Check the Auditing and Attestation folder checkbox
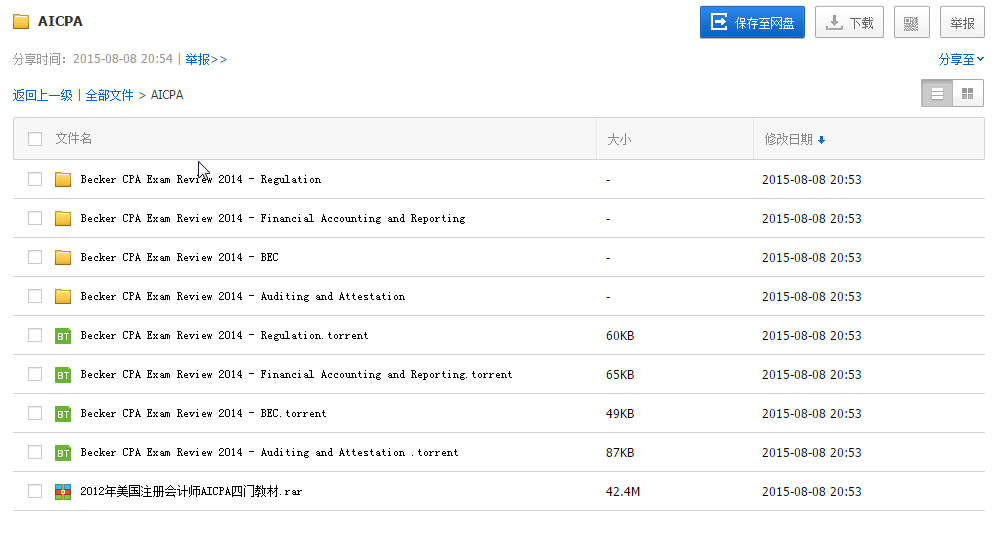Viewport: 993px width, 550px height. 35,297
